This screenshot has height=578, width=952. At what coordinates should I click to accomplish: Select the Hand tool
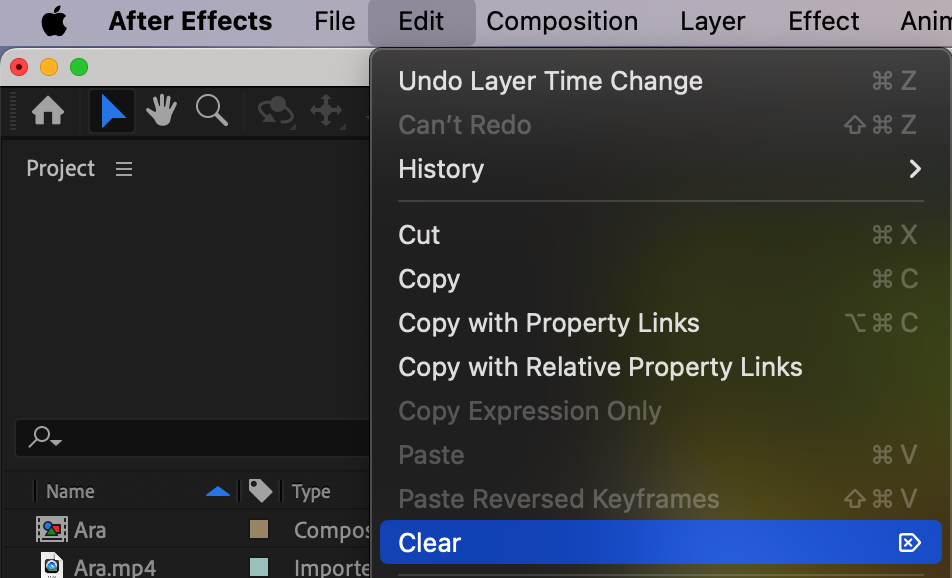tap(162, 111)
